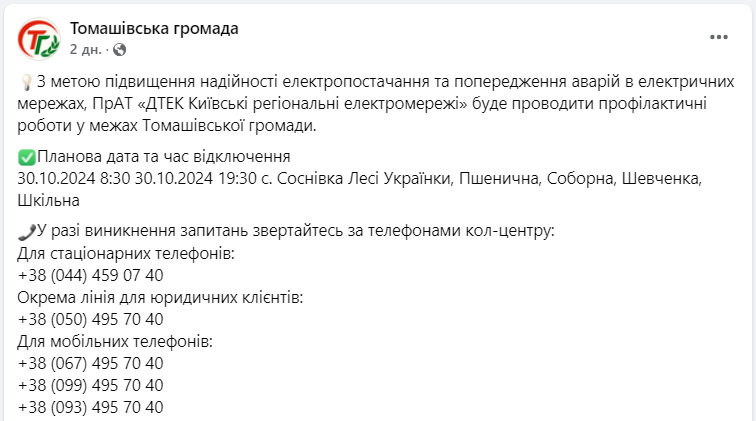Open the three-dot post options menu
This screenshot has height=421, width=756.
click(719, 37)
